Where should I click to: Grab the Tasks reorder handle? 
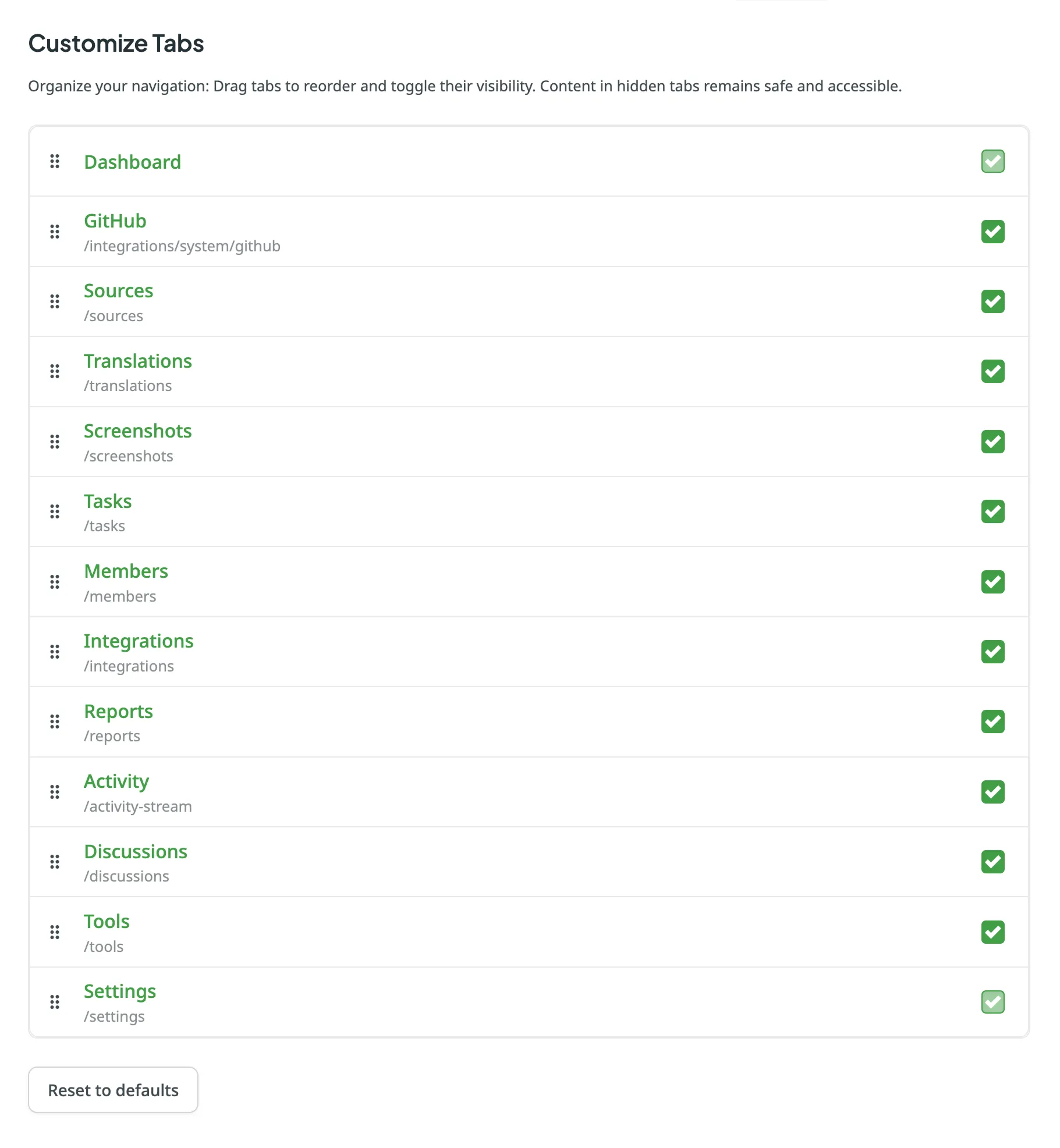[x=55, y=511]
